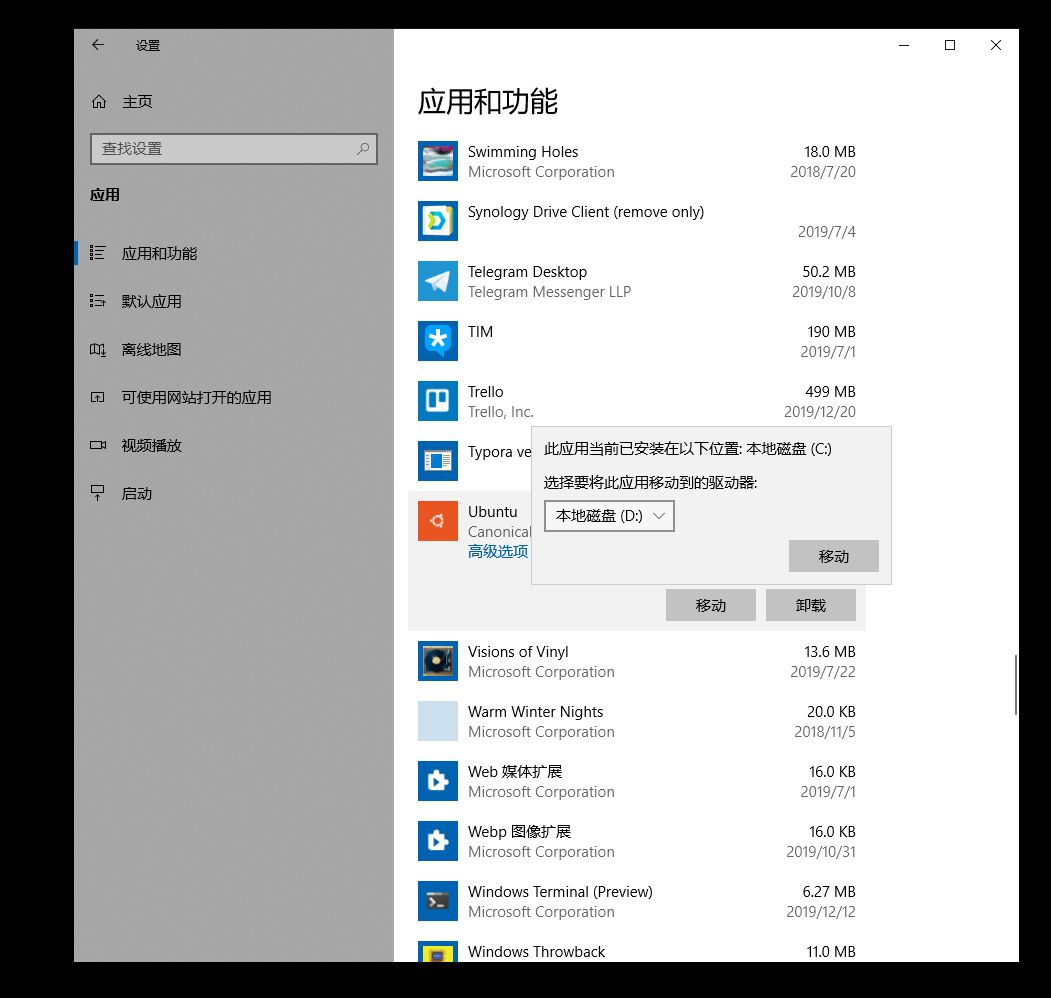Select the Synology Drive Client (remove only) entry

637,221
